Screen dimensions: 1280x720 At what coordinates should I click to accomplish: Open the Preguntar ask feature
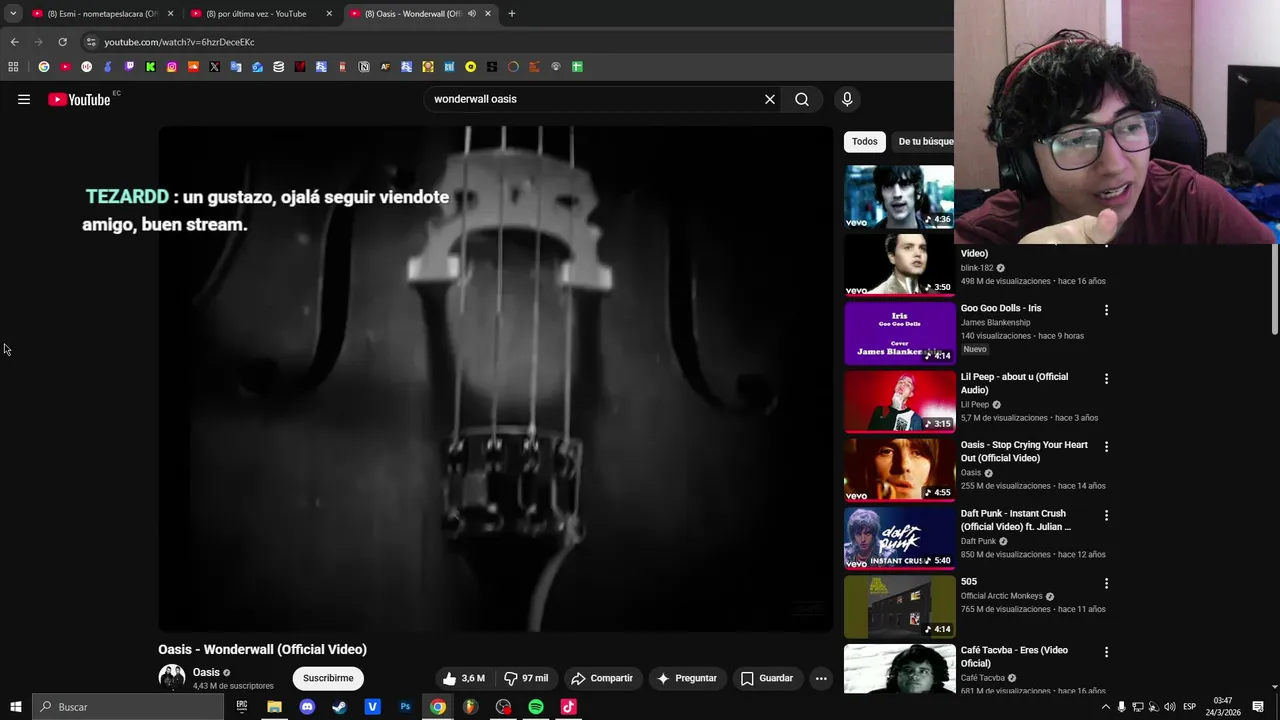[686, 678]
